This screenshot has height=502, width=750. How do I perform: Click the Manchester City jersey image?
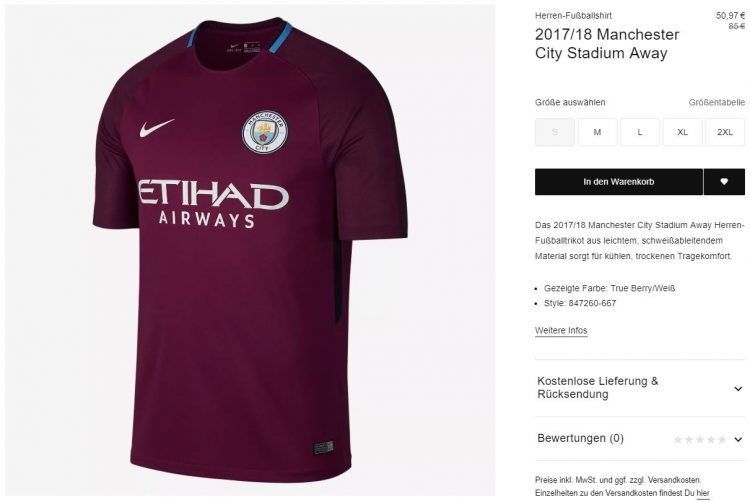[x=250, y=250]
